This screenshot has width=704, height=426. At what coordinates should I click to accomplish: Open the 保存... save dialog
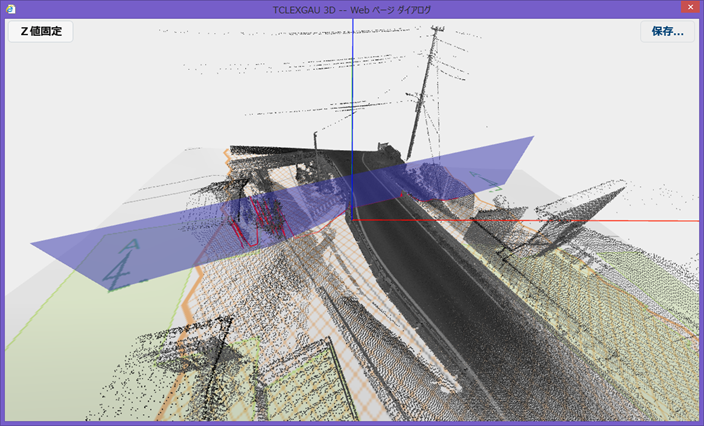point(667,31)
